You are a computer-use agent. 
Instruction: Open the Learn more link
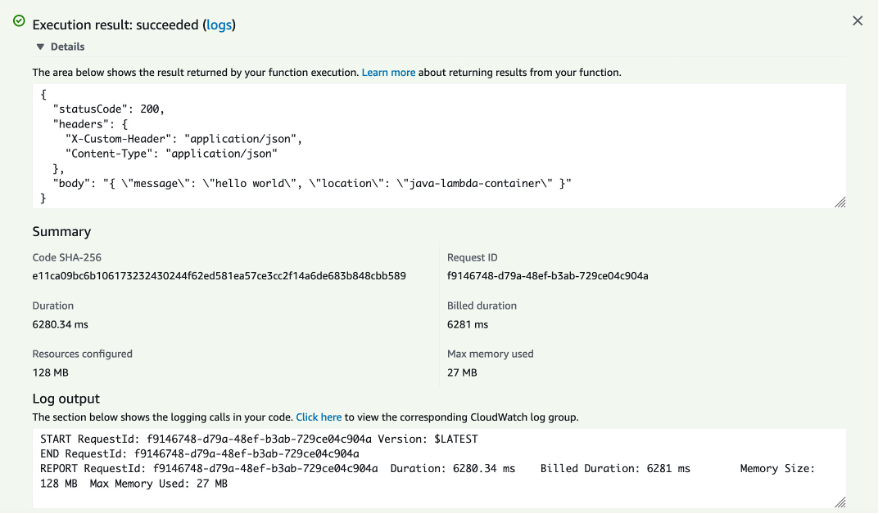(x=388, y=73)
